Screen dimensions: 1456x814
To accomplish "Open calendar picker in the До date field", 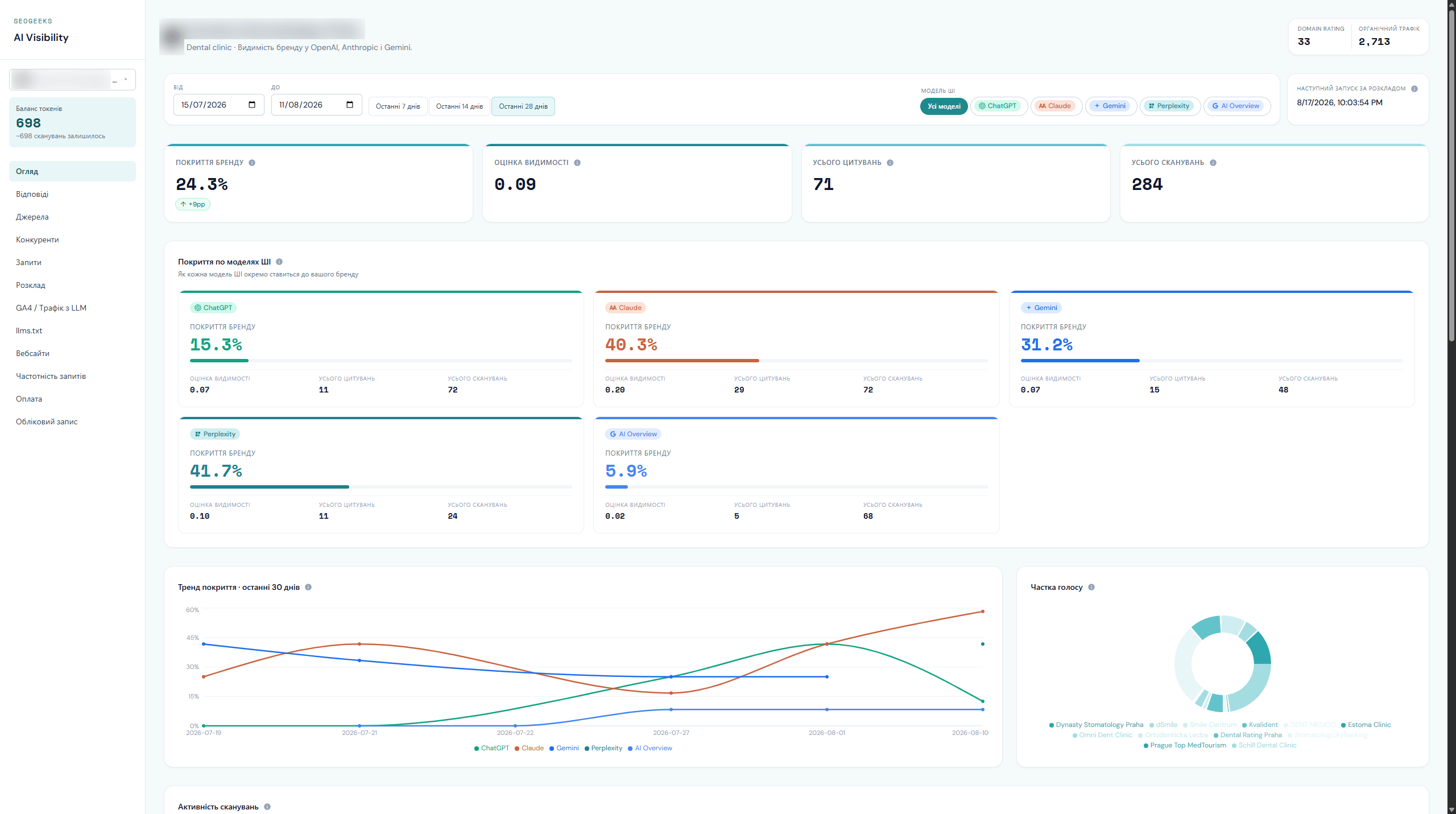I will [x=350, y=105].
